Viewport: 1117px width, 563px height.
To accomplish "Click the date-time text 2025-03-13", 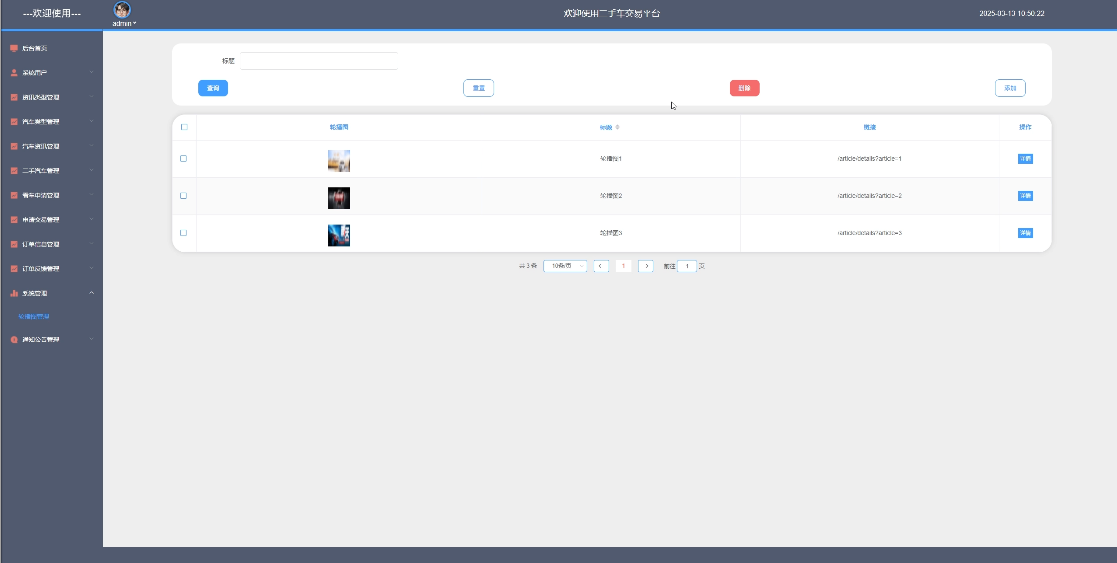I will coord(1012,14).
